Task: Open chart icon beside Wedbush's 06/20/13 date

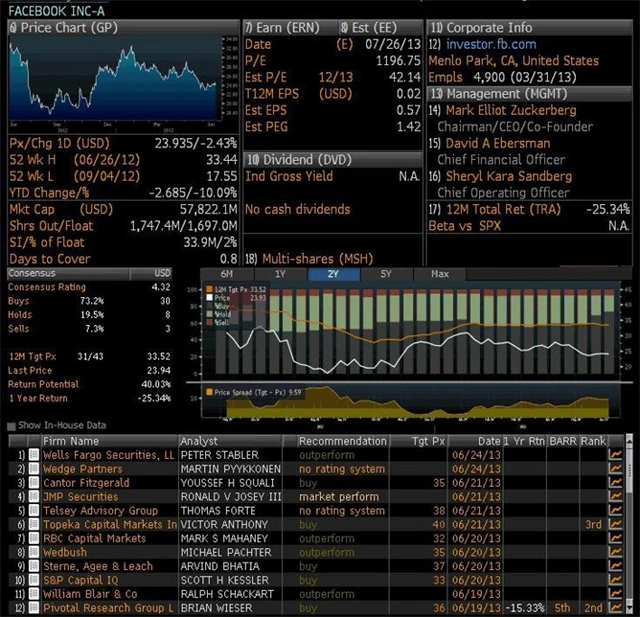Action: coord(616,552)
